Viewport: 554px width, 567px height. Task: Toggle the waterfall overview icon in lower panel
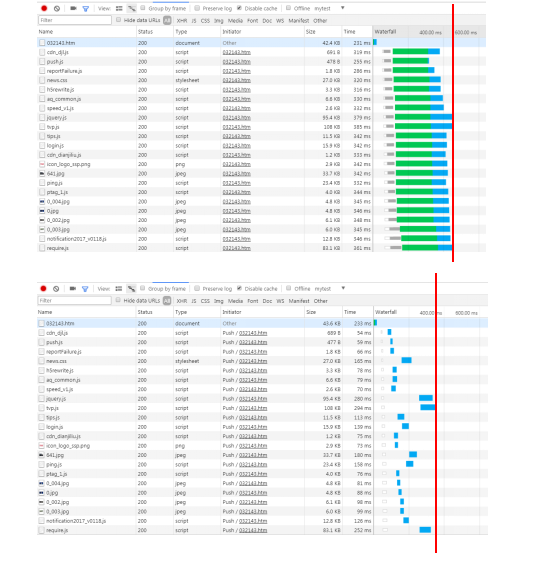pyautogui.click(x=131, y=289)
